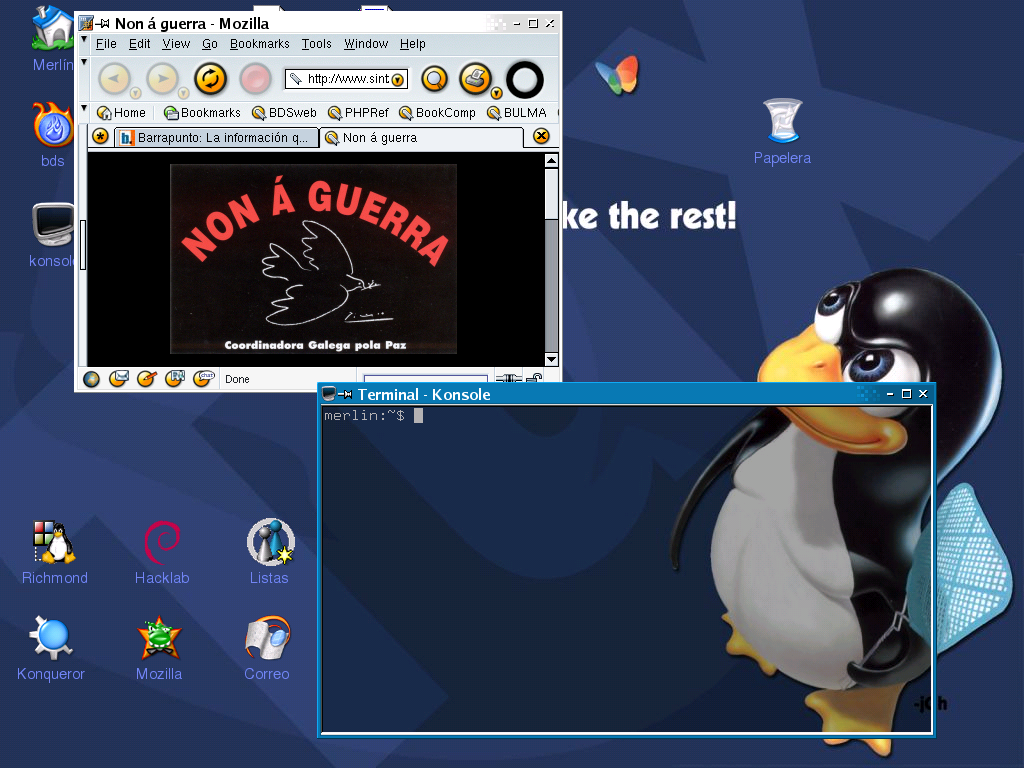Open the View menu
Viewport: 1024px width, 768px height.
point(176,44)
